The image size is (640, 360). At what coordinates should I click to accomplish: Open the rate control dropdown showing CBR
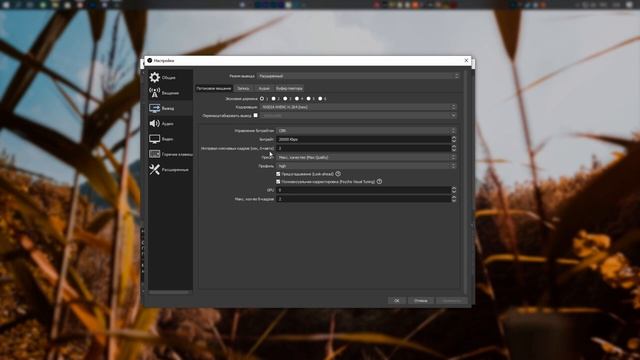(x=366, y=131)
